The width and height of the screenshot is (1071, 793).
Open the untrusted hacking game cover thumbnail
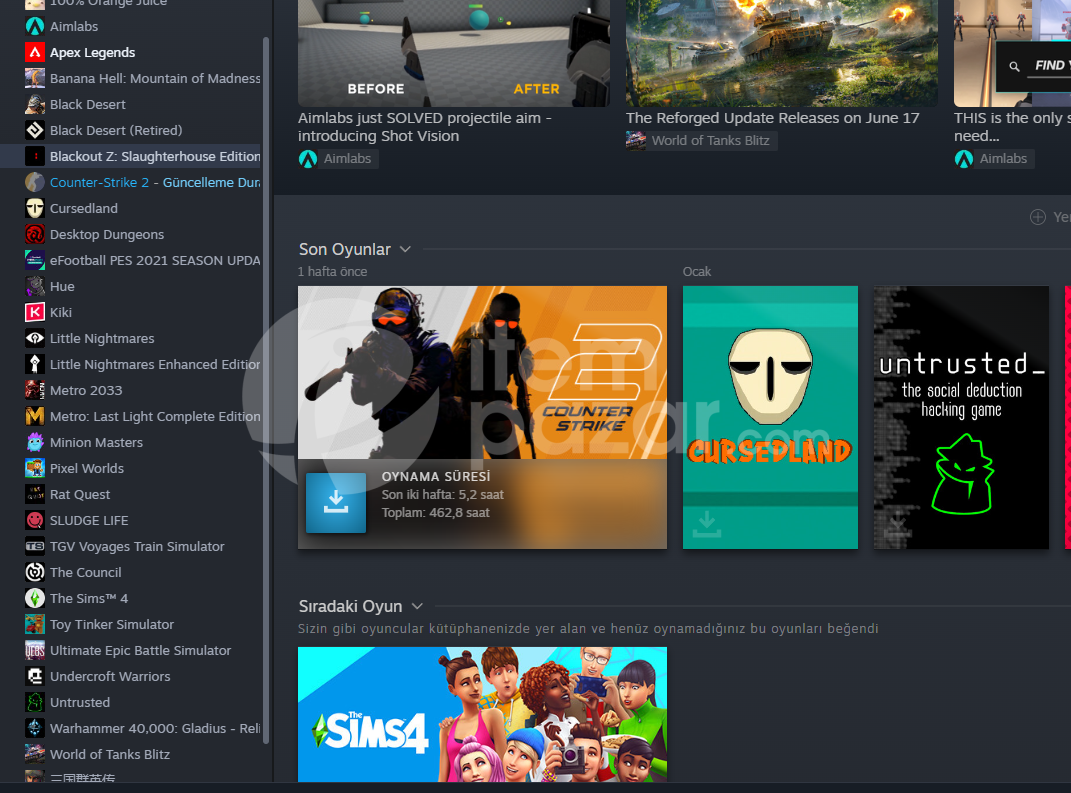click(961, 417)
